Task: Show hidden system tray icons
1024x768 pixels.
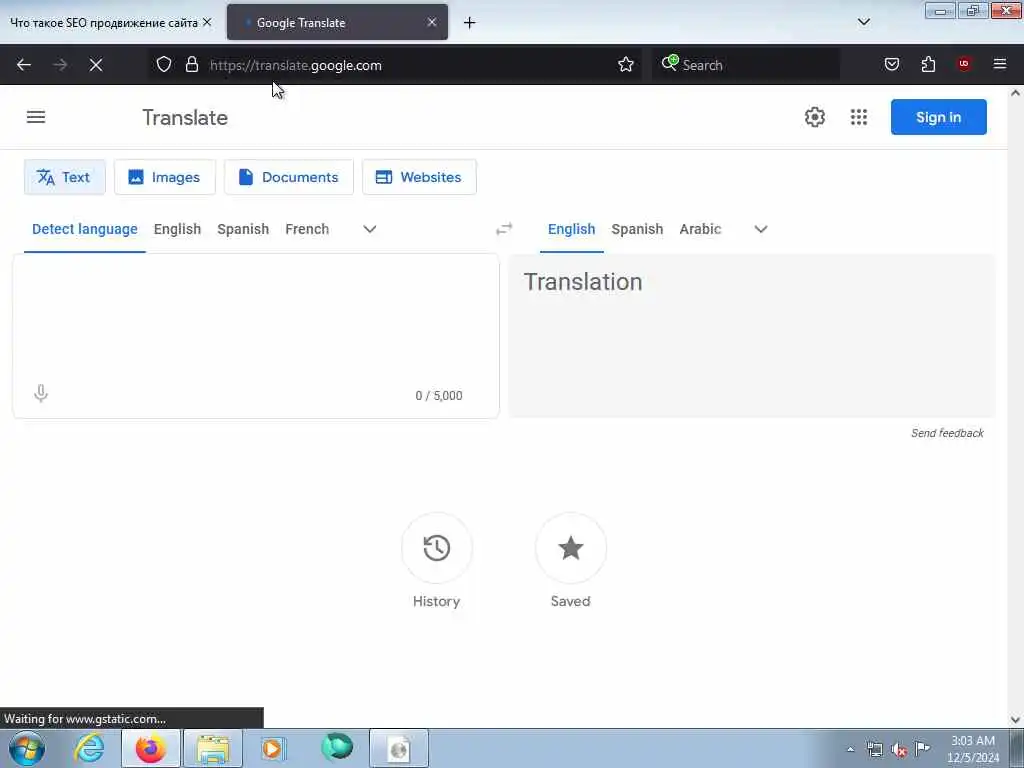Action: click(x=850, y=749)
